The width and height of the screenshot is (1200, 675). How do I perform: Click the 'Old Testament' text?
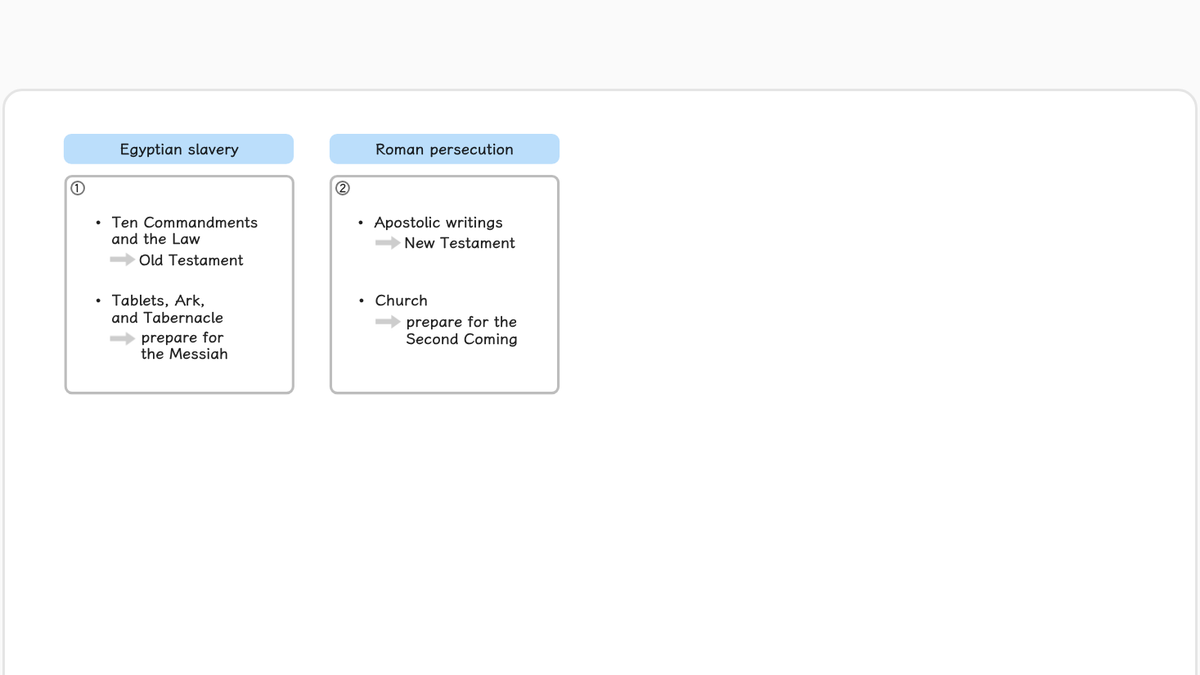(x=191, y=260)
